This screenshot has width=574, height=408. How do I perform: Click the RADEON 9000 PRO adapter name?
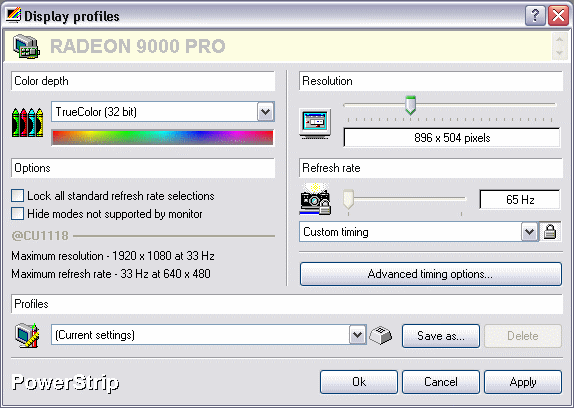[x=138, y=46]
